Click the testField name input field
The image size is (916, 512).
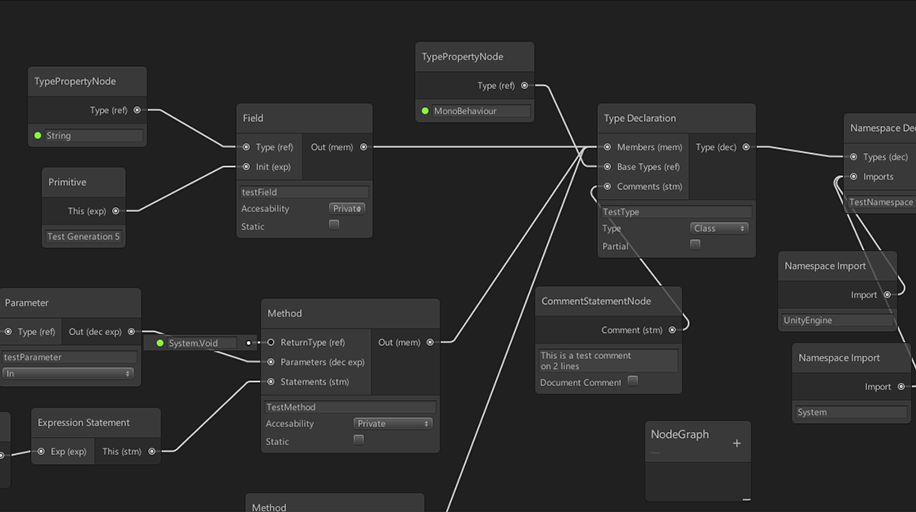tap(304, 192)
